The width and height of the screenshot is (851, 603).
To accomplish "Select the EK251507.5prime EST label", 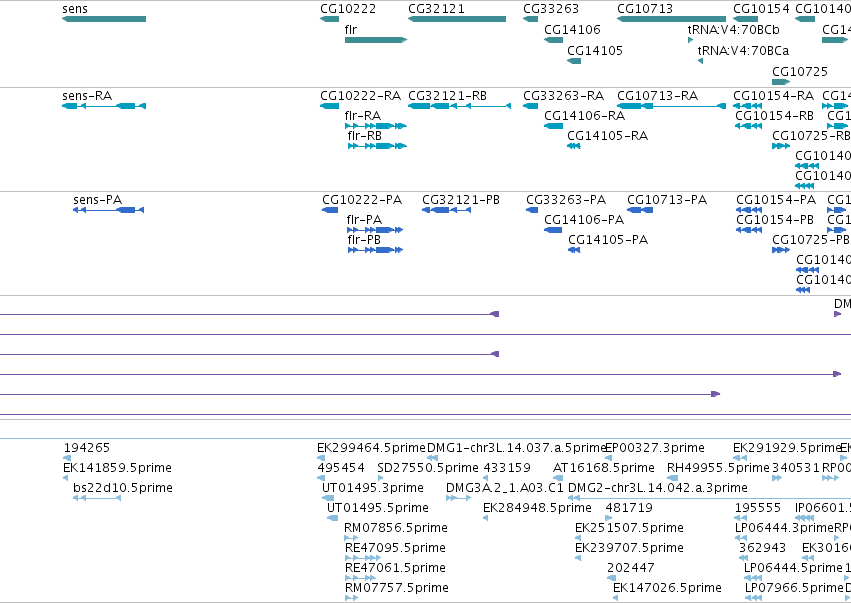I will tap(630, 528).
